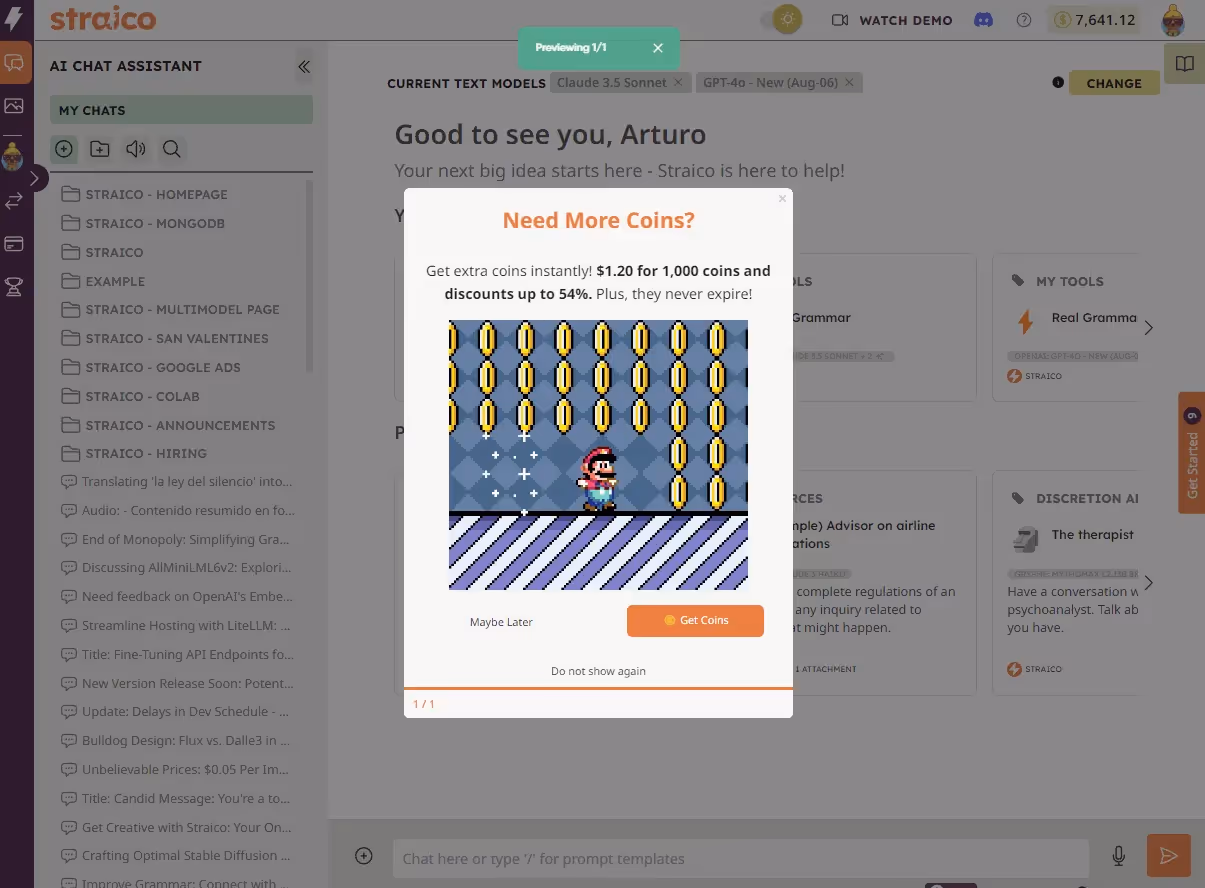Close the Need More Coins popup
The image size is (1205, 888).
pyautogui.click(x=782, y=198)
